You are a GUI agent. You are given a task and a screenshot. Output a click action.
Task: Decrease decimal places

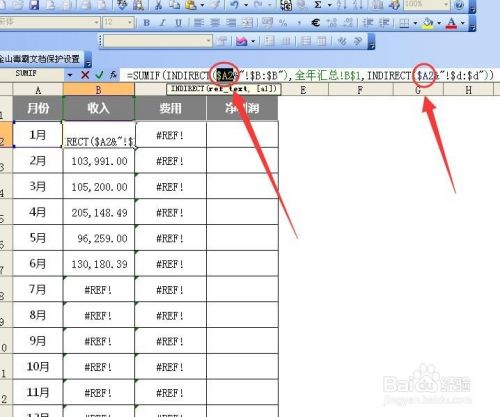tap(348, 23)
